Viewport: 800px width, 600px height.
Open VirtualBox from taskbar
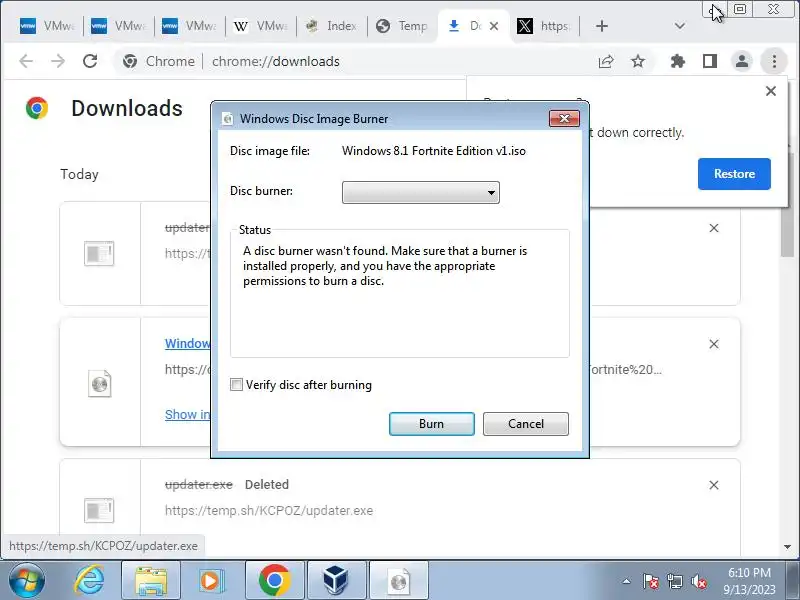[x=336, y=581]
